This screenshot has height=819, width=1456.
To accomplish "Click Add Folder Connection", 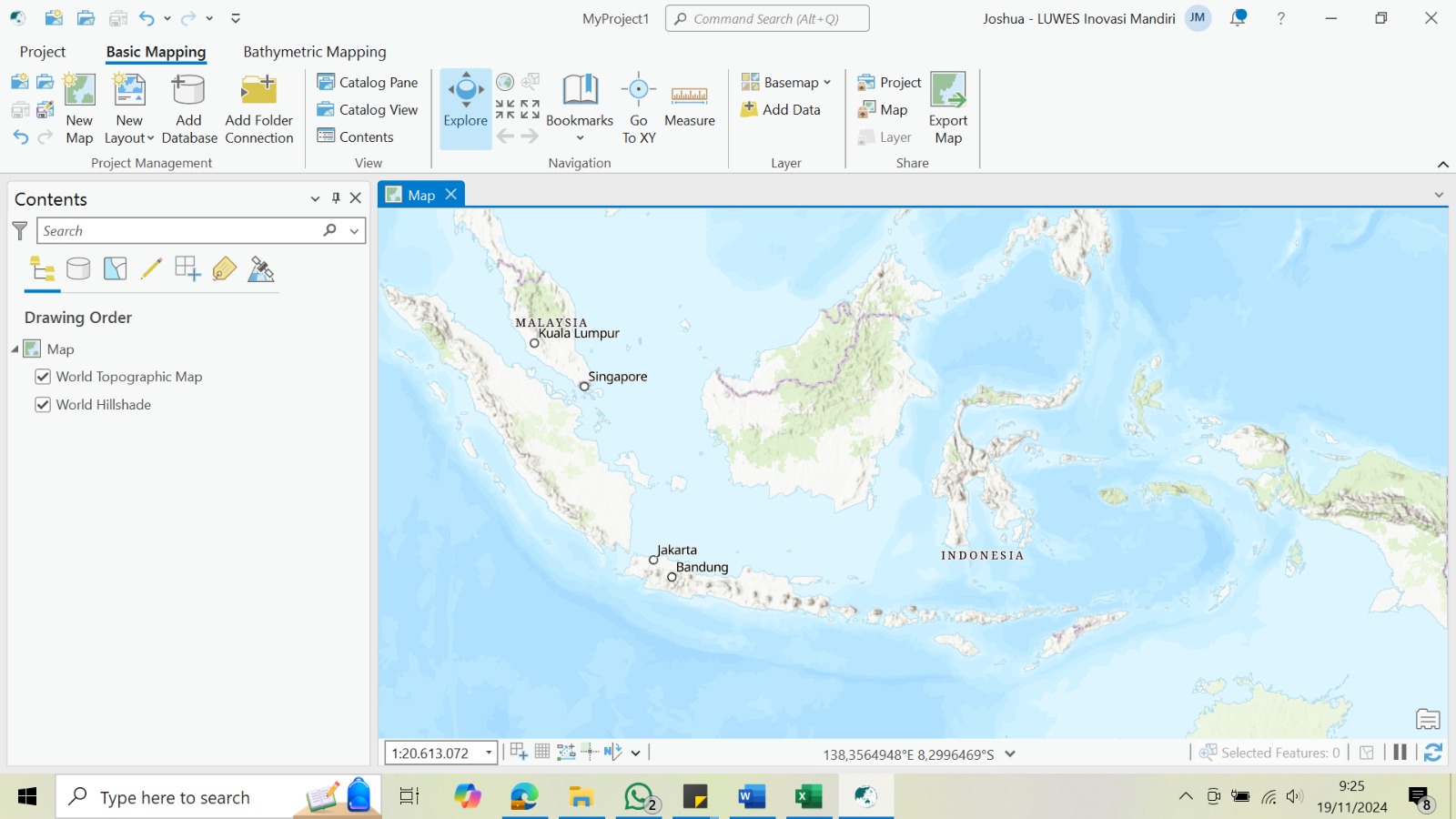I will [x=259, y=108].
